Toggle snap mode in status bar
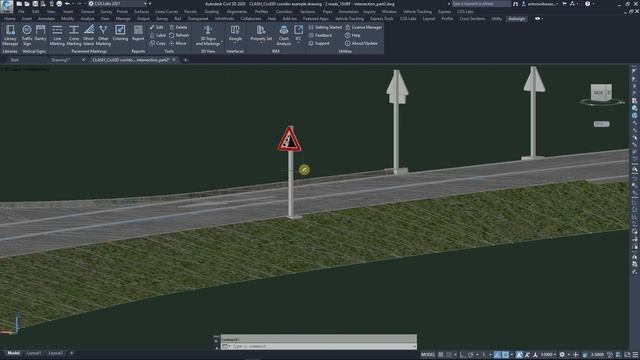This screenshot has width=640, height=360. [x=449, y=355]
